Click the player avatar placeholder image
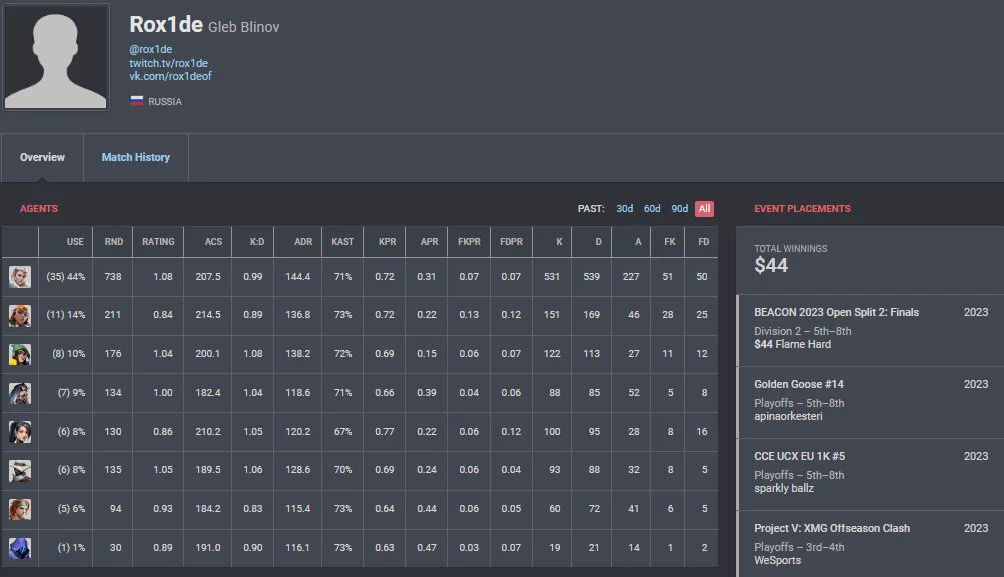1004x577 pixels. click(x=56, y=57)
